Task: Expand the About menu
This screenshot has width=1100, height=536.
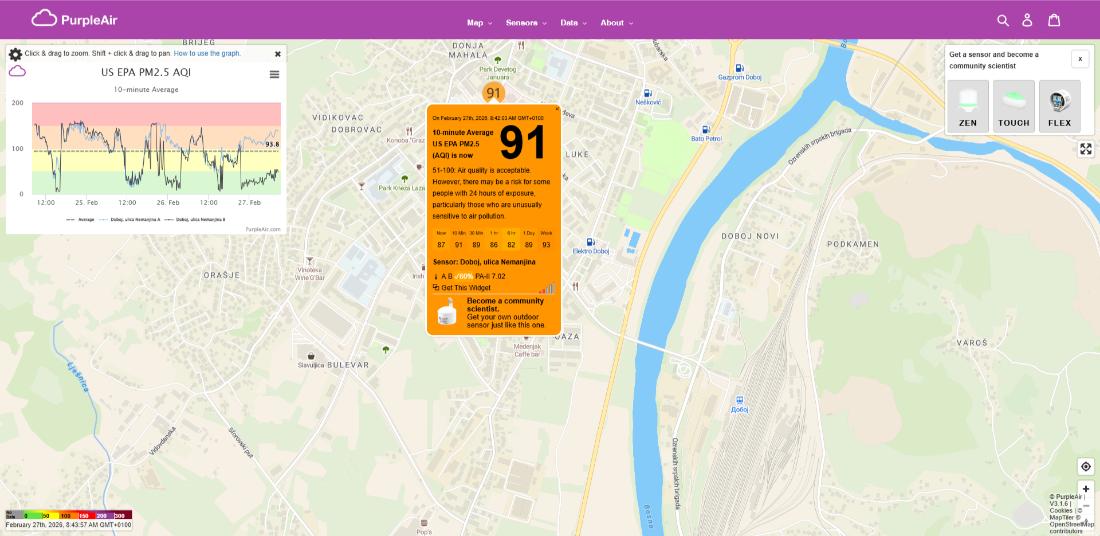Action: (616, 22)
